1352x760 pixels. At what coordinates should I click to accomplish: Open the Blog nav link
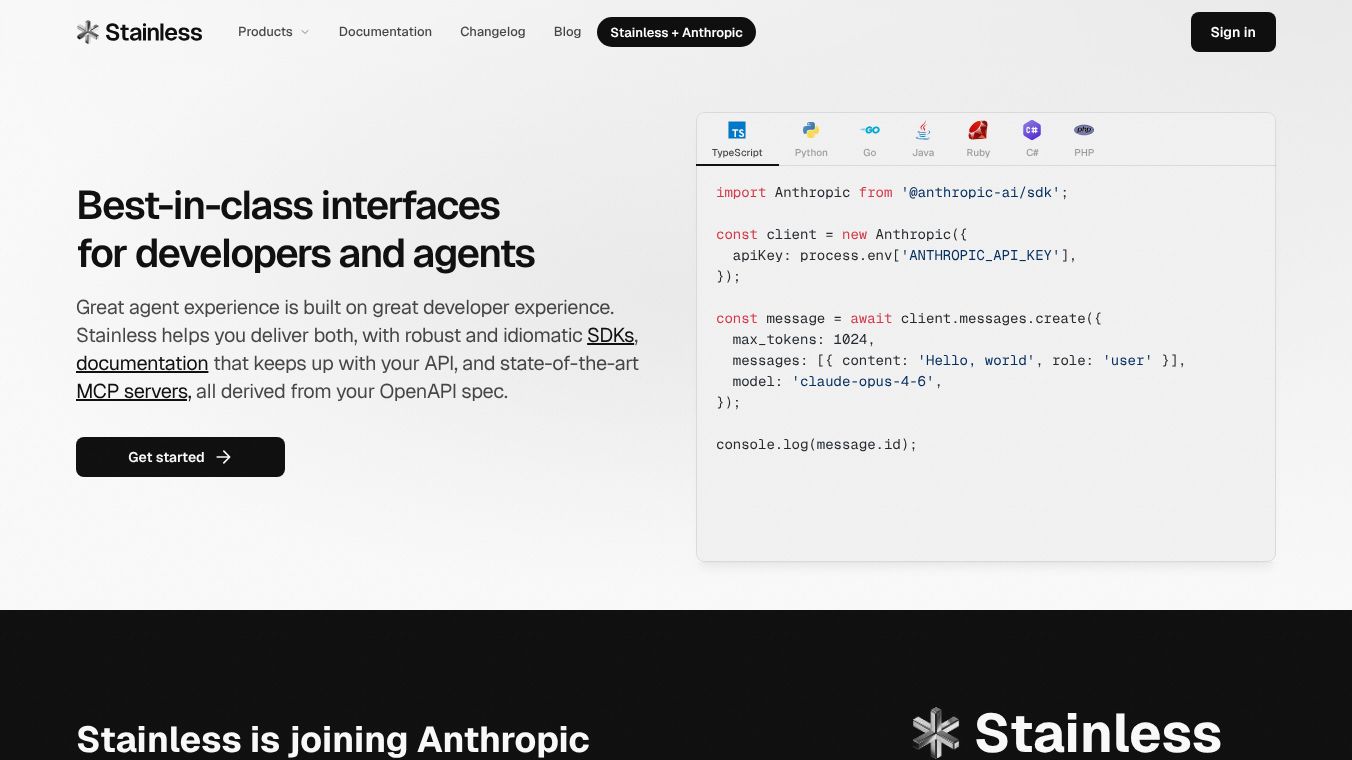567,32
